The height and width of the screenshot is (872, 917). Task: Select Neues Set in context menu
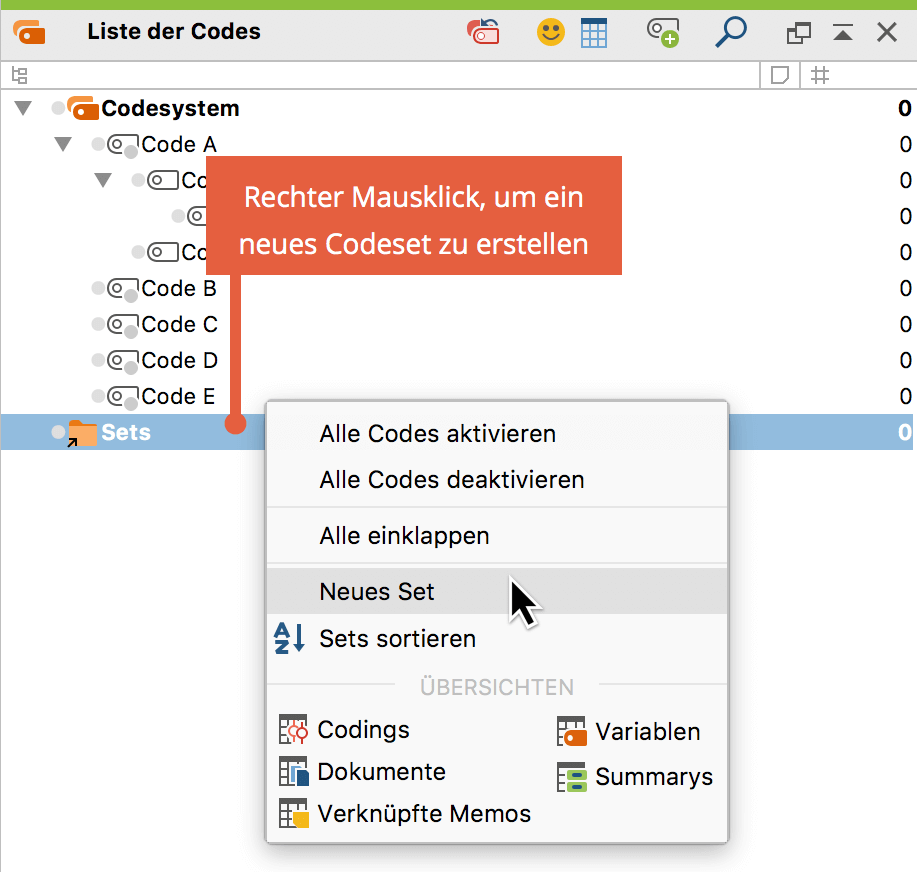pyautogui.click(x=497, y=591)
